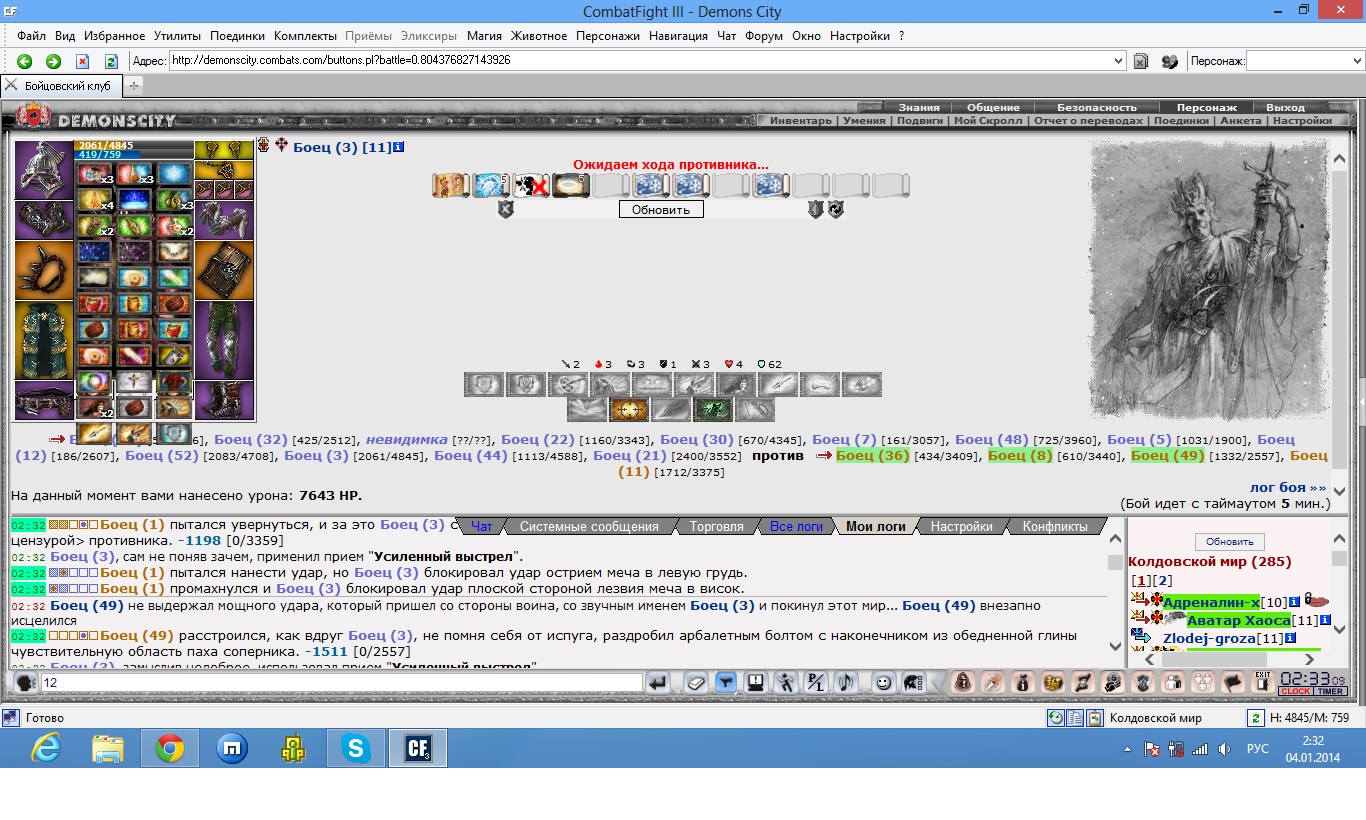Image resolution: width=1366 pixels, height=820 pixels.
Task: Click the floppy disk icon in chat bar
Action: click(x=757, y=683)
